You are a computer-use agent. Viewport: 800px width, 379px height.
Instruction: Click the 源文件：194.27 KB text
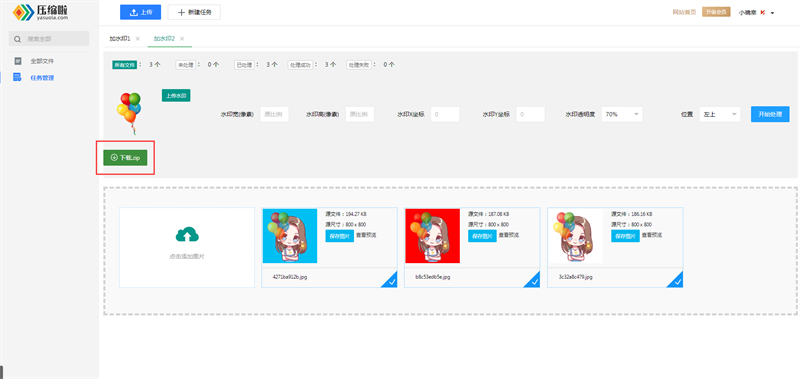point(346,214)
